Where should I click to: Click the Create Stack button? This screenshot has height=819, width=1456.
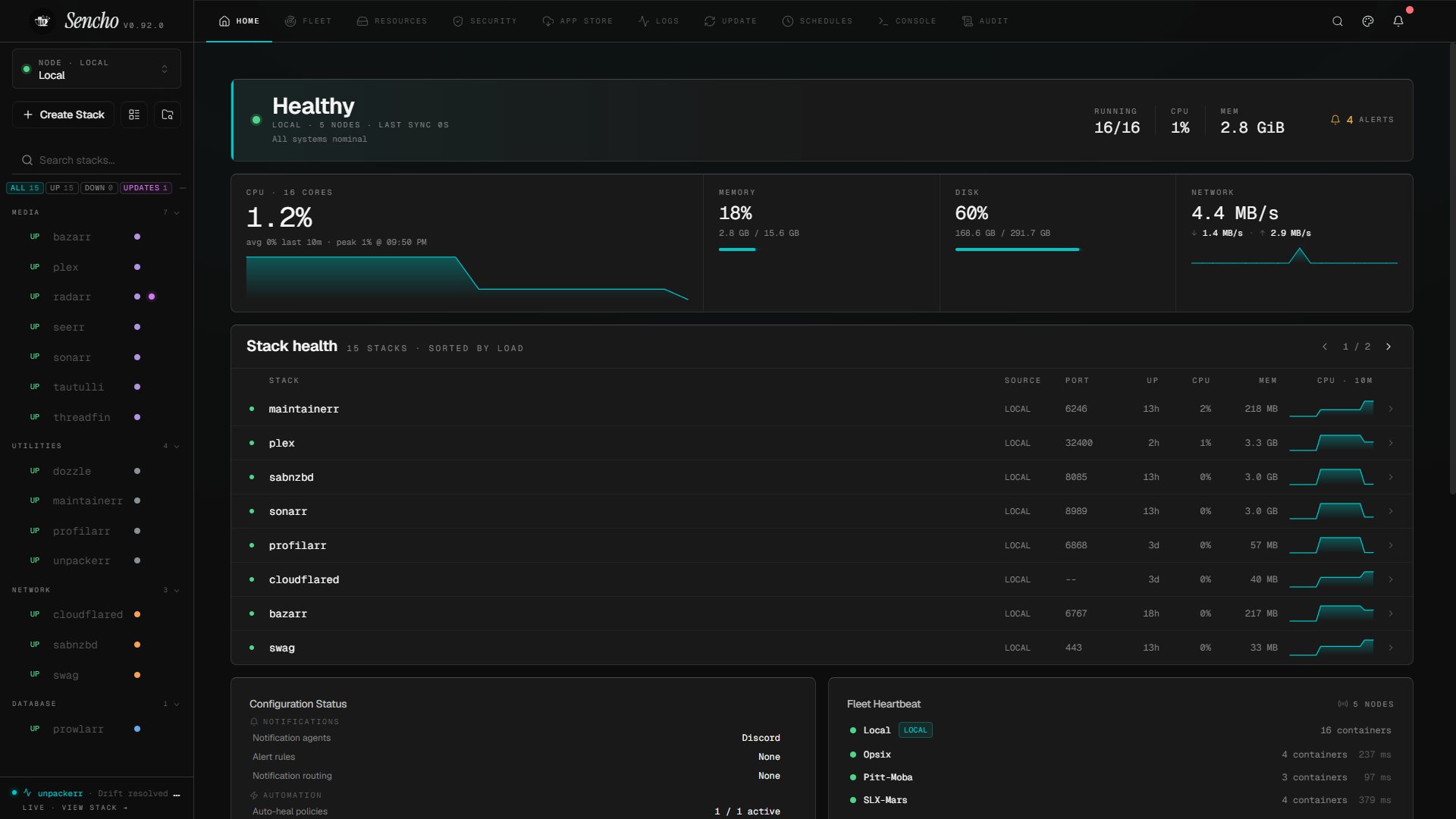64,115
